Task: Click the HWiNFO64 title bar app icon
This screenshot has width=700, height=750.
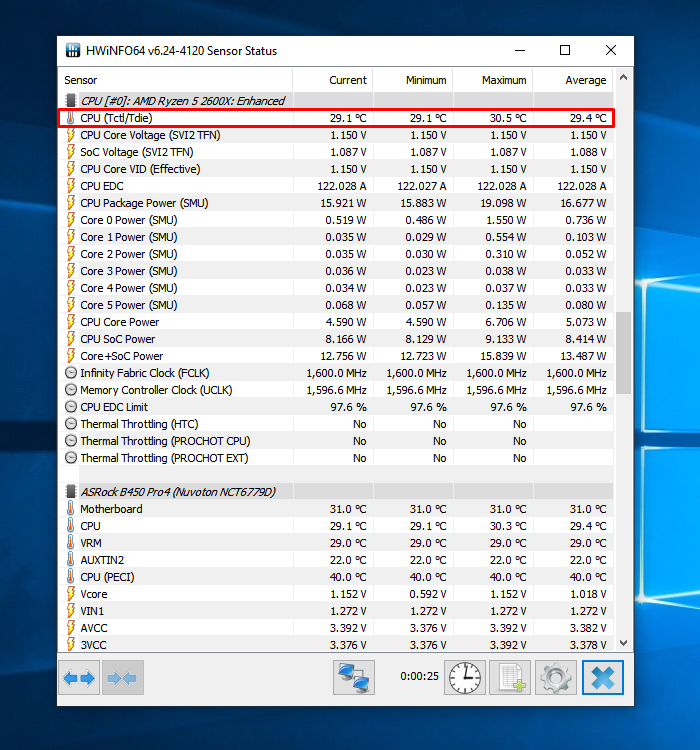Action: tap(73, 51)
